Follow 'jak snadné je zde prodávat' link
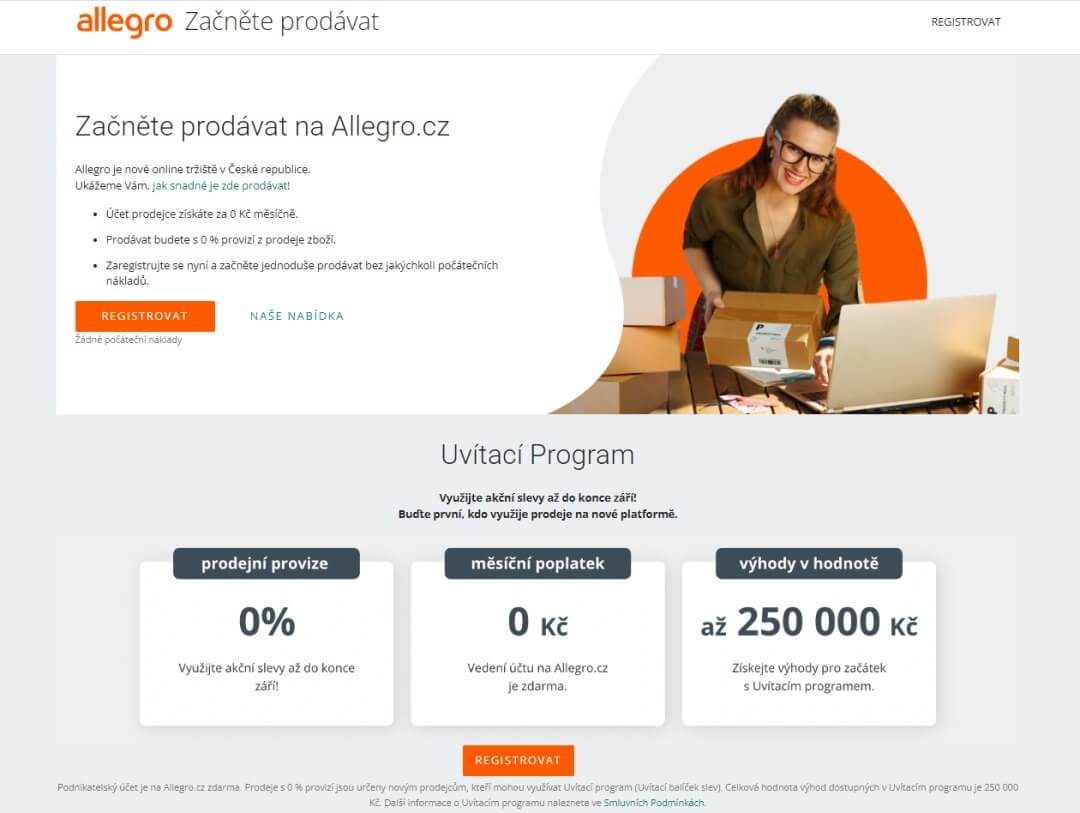 [x=220, y=185]
